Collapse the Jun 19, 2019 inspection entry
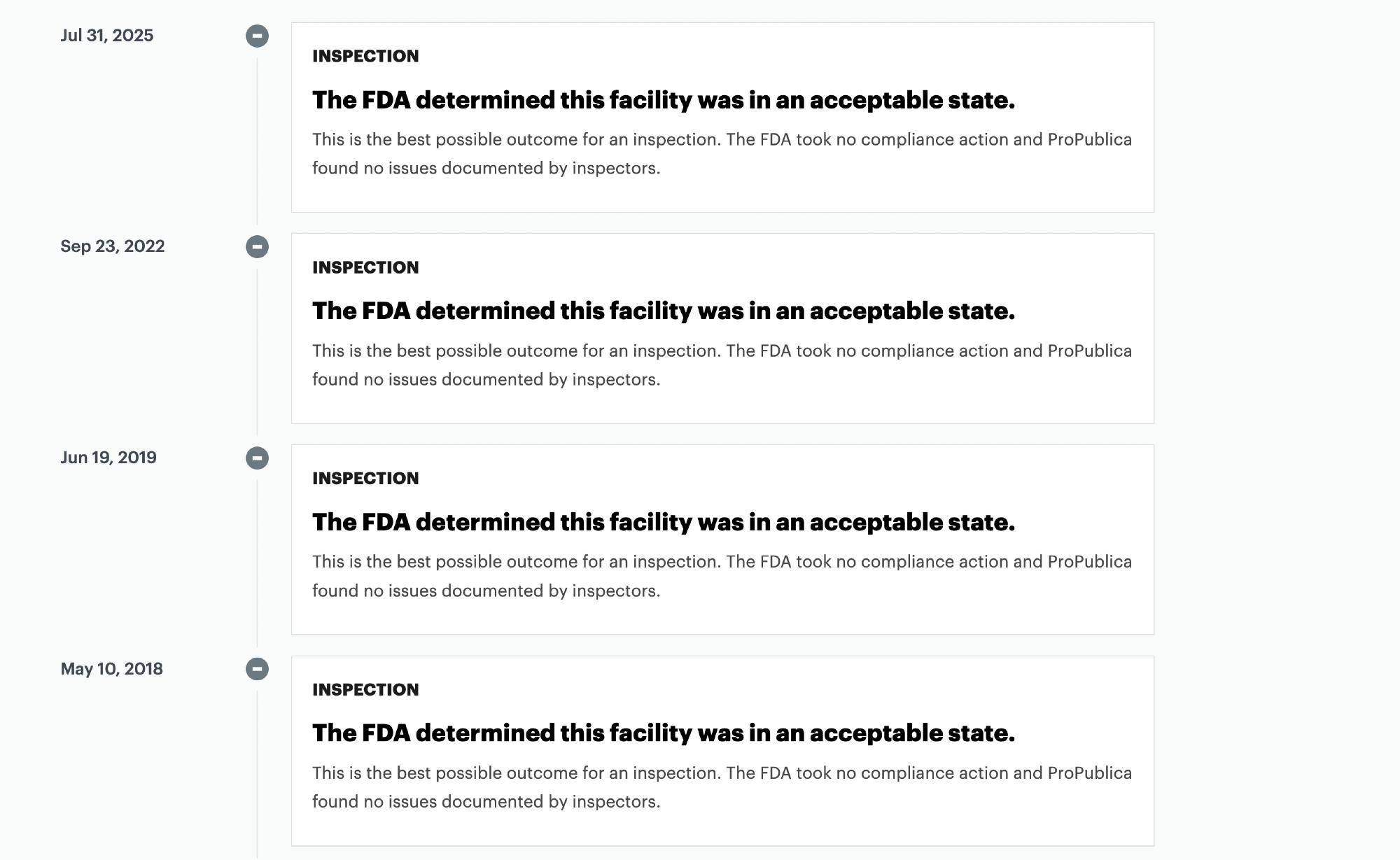 click(x=257, y=458)
